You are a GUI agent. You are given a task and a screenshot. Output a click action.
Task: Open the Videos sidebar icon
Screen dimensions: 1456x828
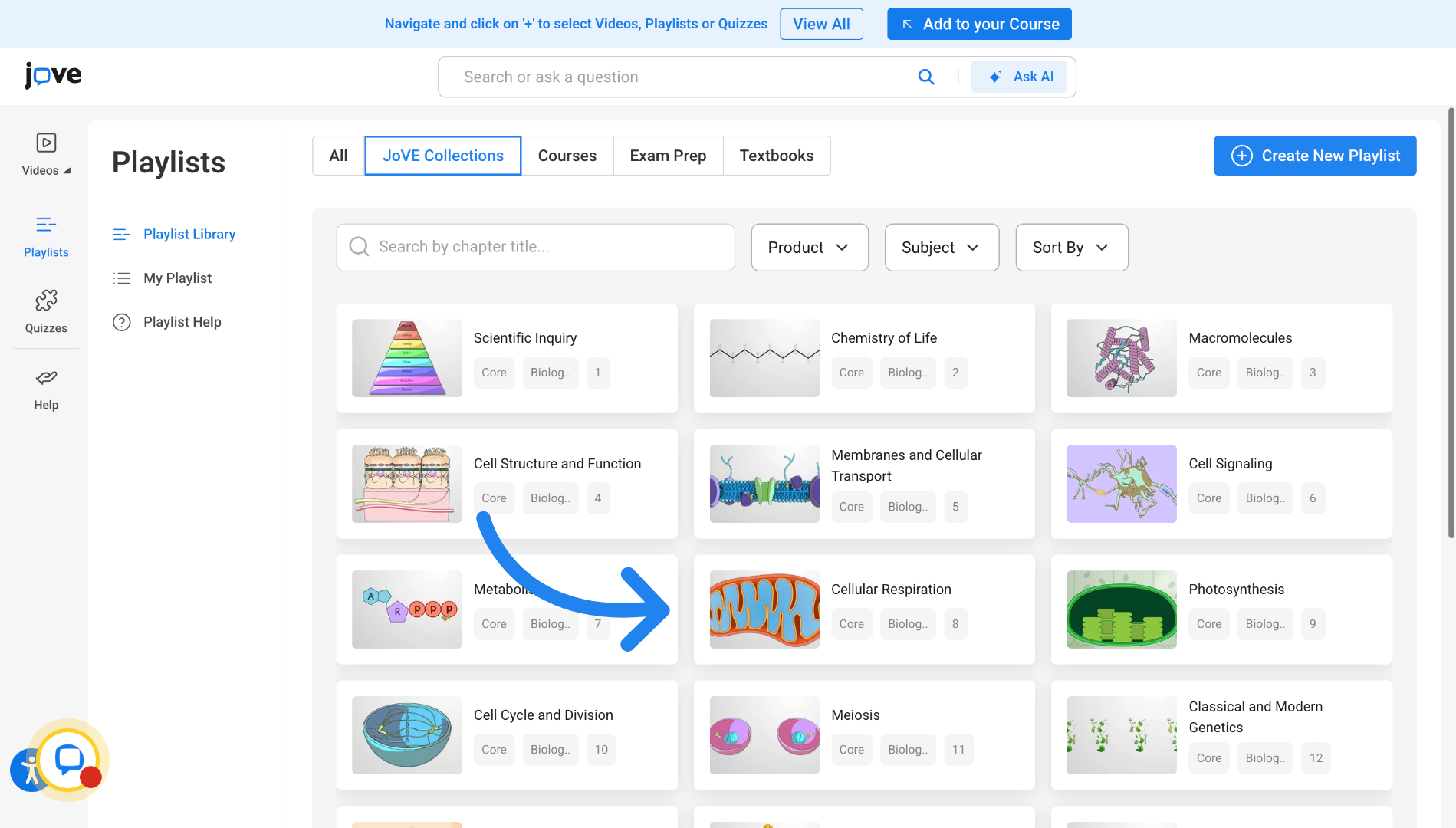point(46,143)
